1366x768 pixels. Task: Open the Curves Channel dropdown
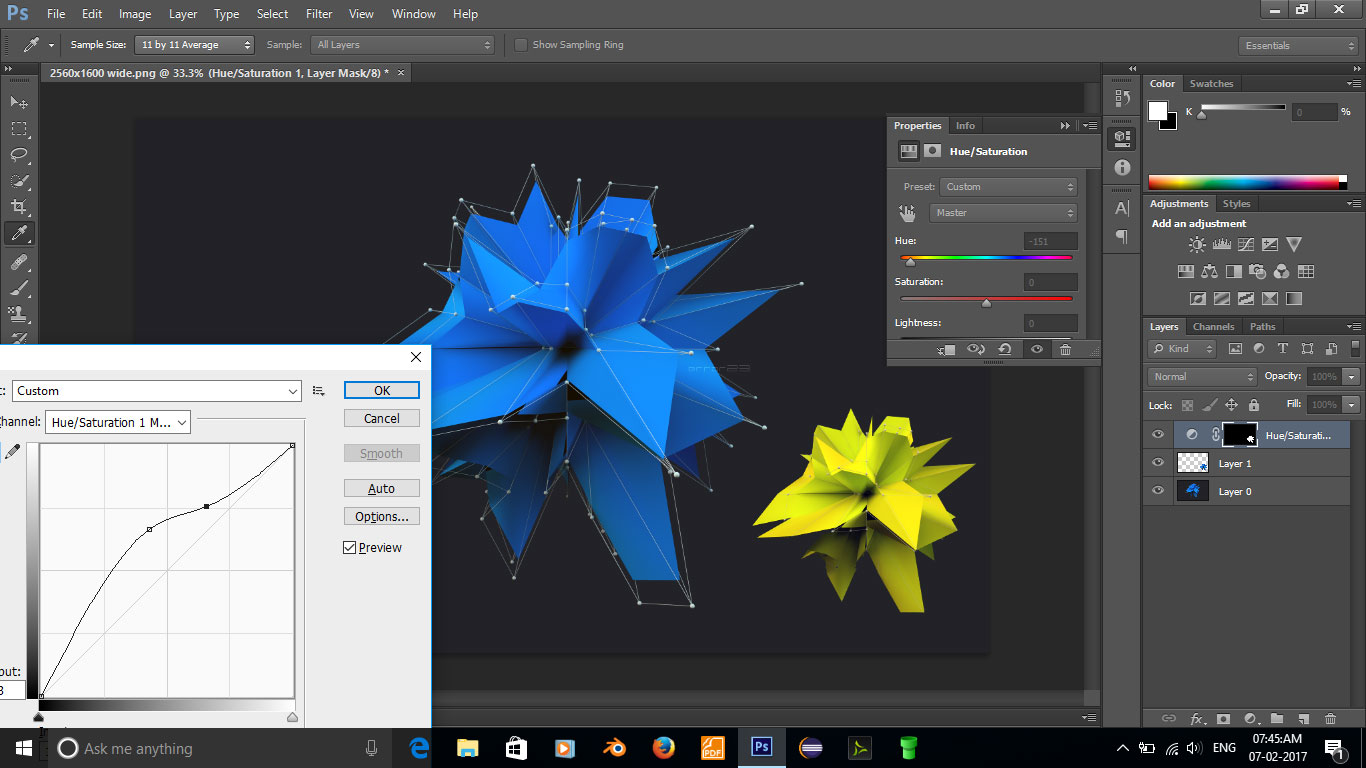[118, 423]
